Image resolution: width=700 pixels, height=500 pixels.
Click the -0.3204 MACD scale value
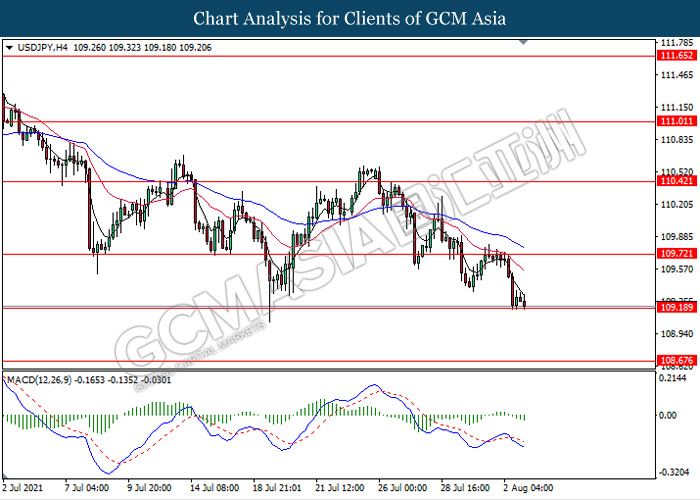[674, 472]
